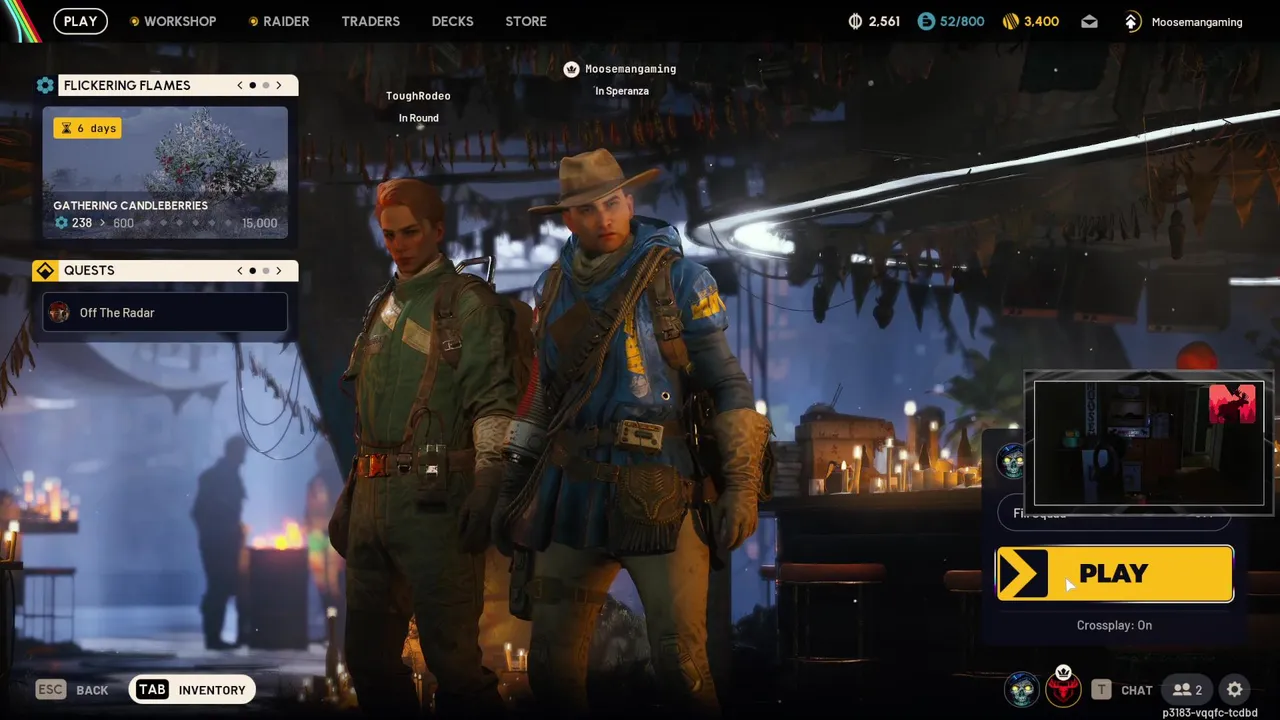Screen dimensions: 1280x720
Task: Click the In Round status text
Action: coord(419,118)
